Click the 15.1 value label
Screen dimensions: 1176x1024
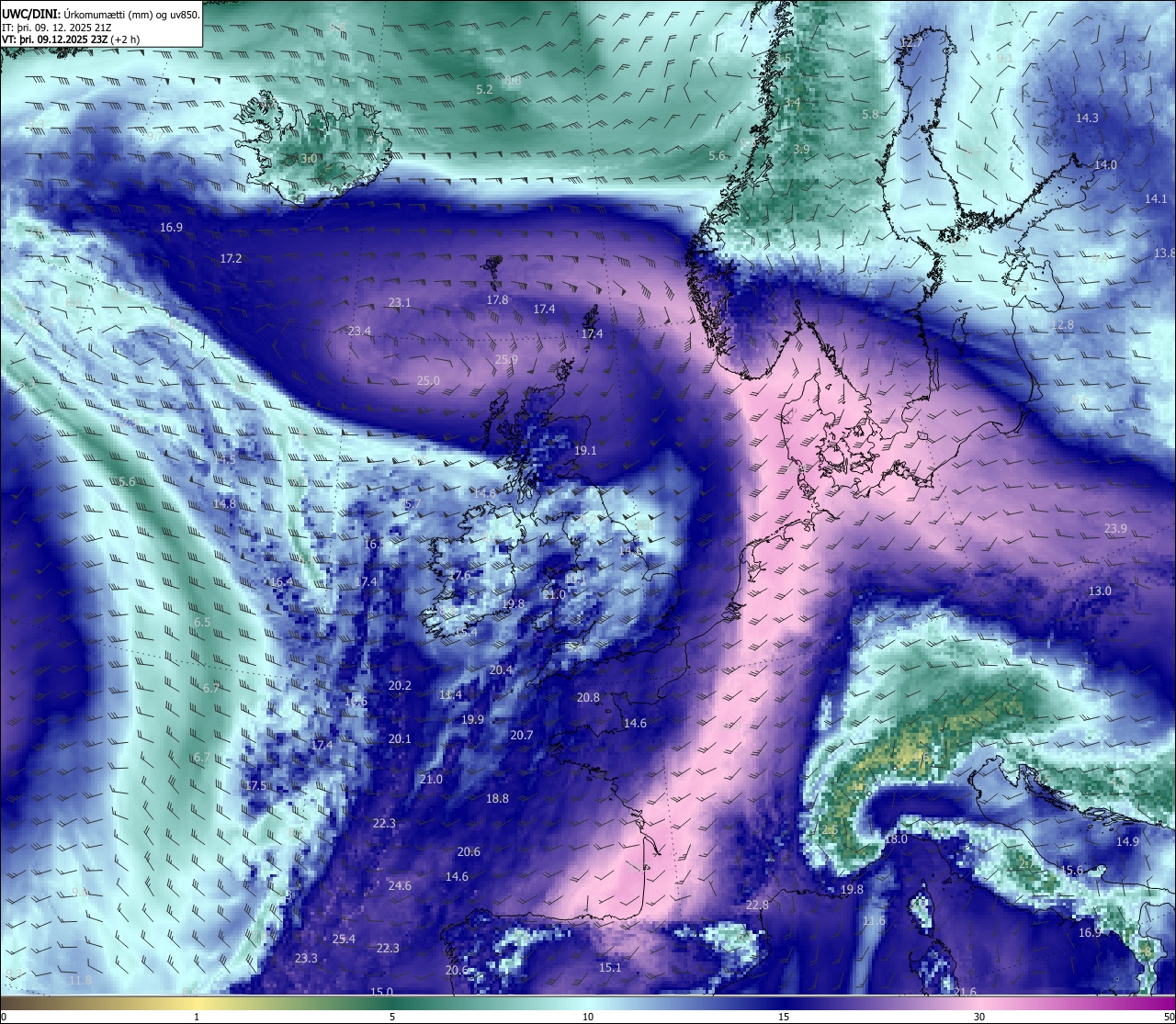tap(610, 967)
